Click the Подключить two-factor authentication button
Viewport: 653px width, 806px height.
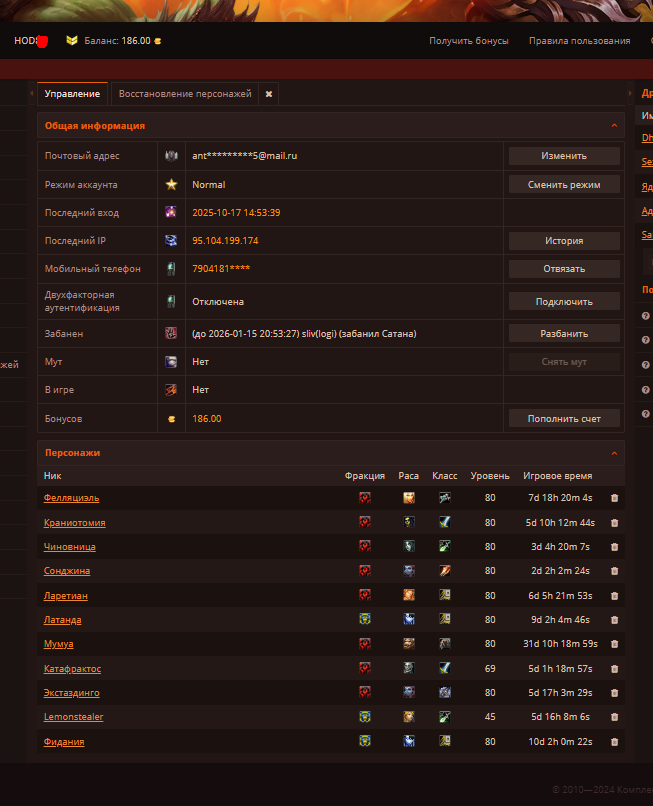point(564,301)
